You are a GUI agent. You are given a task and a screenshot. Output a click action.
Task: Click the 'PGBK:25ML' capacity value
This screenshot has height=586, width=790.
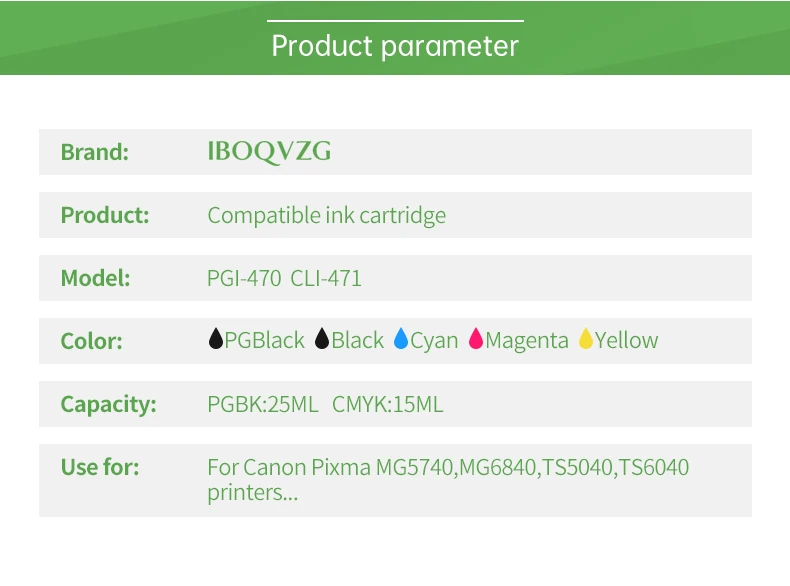[262, 404]
